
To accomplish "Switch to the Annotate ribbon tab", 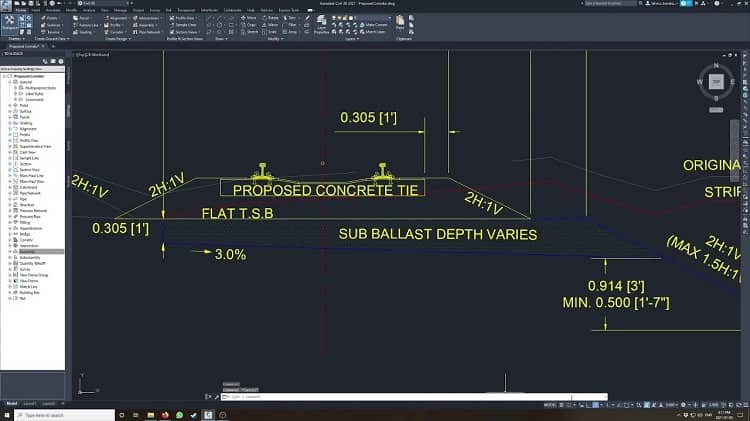I will (53, 10).
